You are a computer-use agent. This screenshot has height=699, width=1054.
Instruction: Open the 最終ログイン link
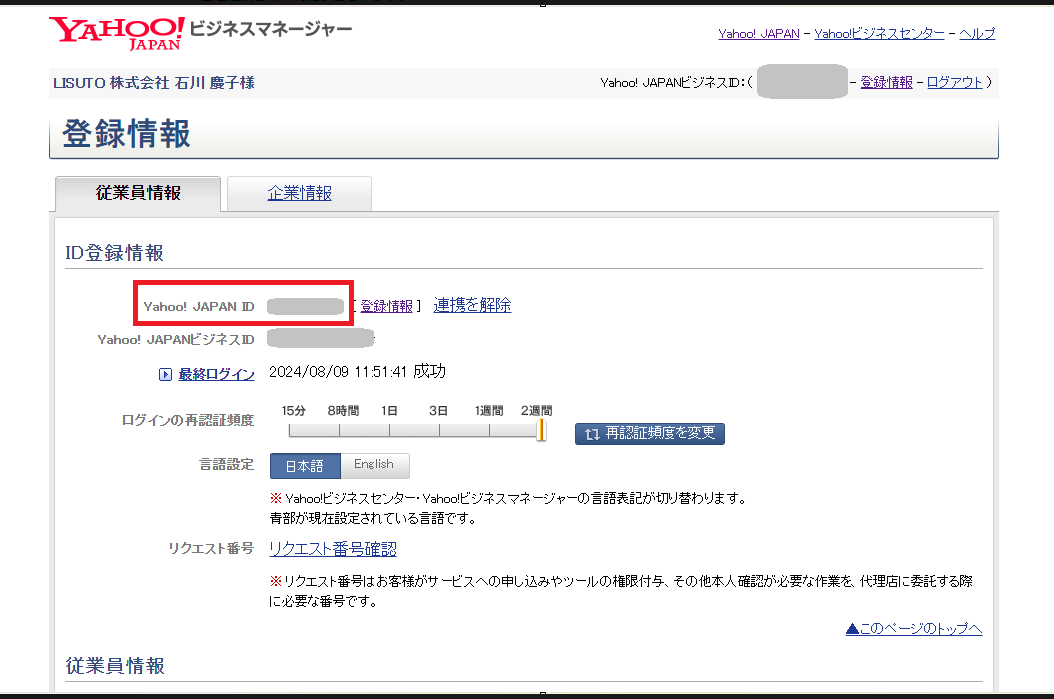216,374
